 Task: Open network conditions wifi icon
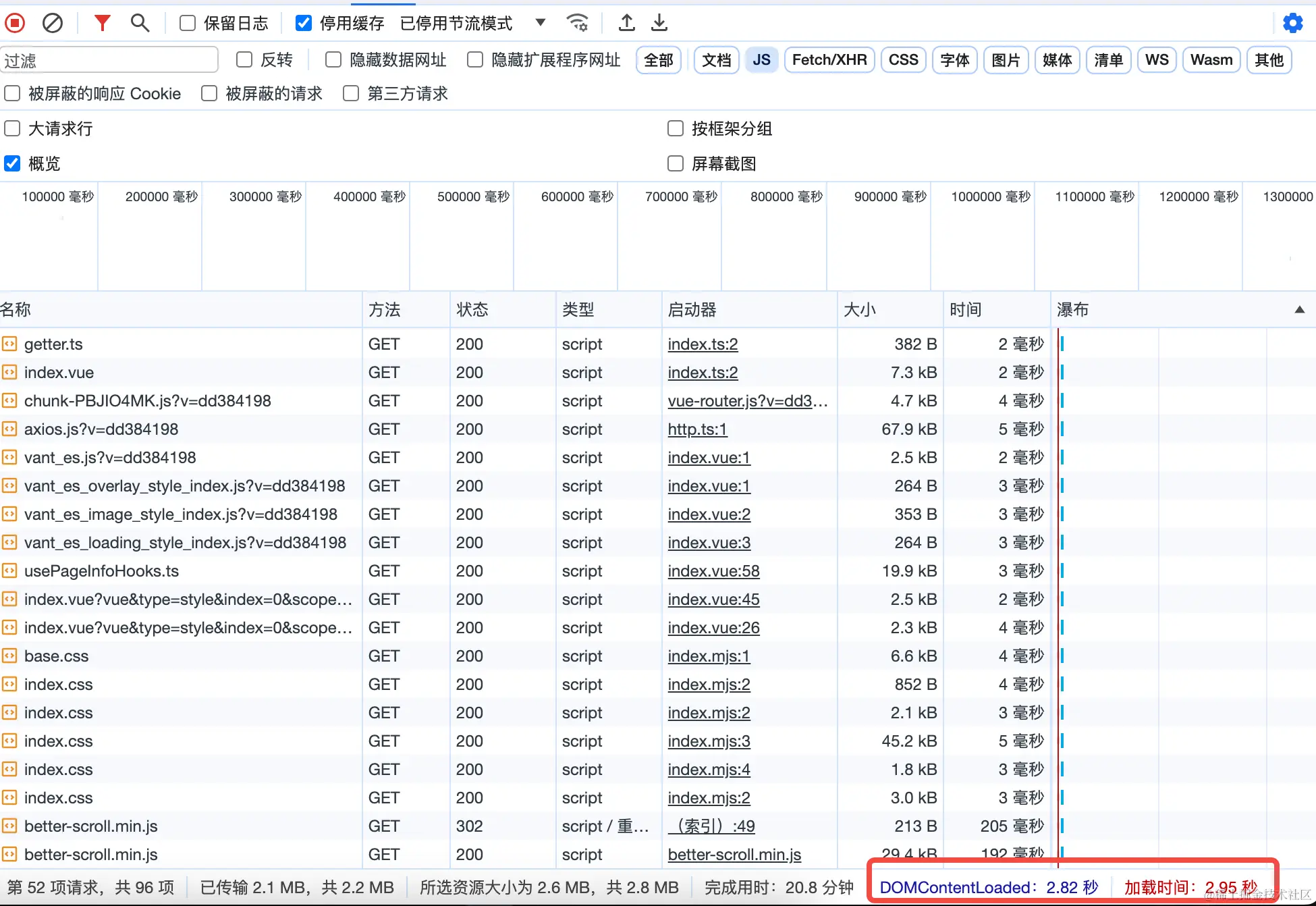pos(578,23)
